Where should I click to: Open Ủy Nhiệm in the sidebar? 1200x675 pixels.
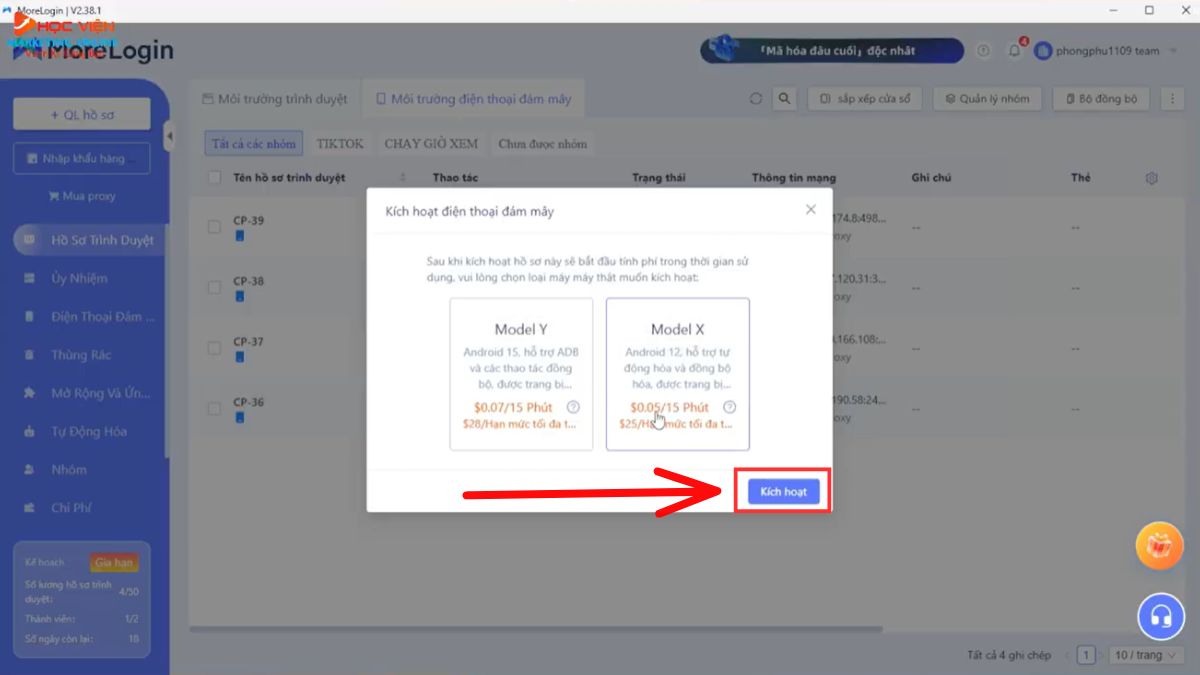click(x=79, y=278)
